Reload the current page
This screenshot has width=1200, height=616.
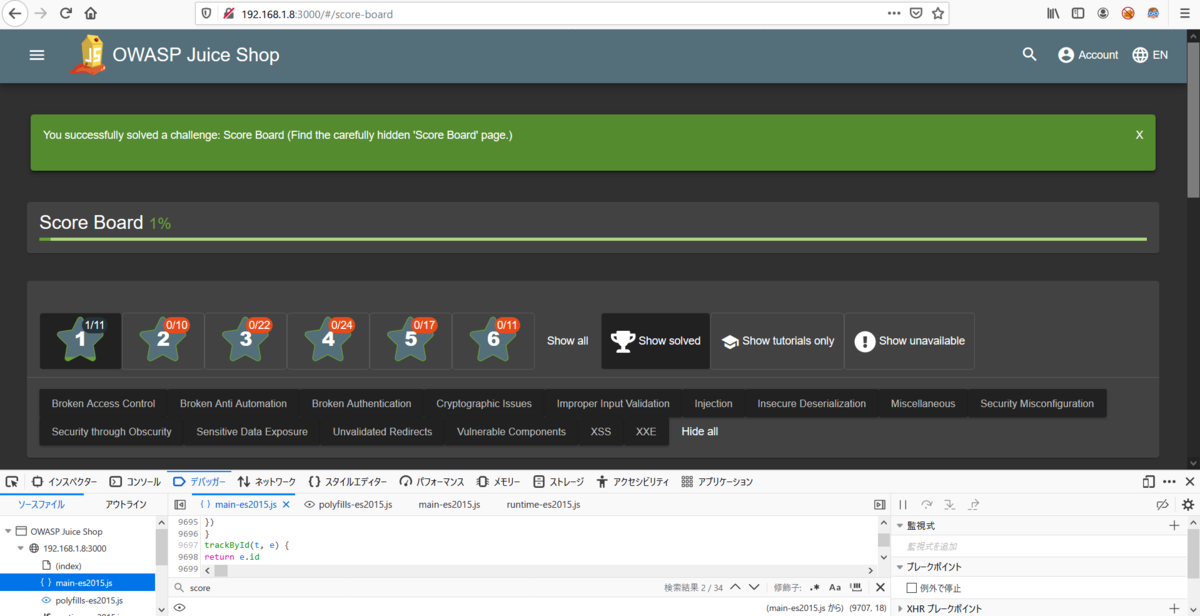[x=66, y=14]
